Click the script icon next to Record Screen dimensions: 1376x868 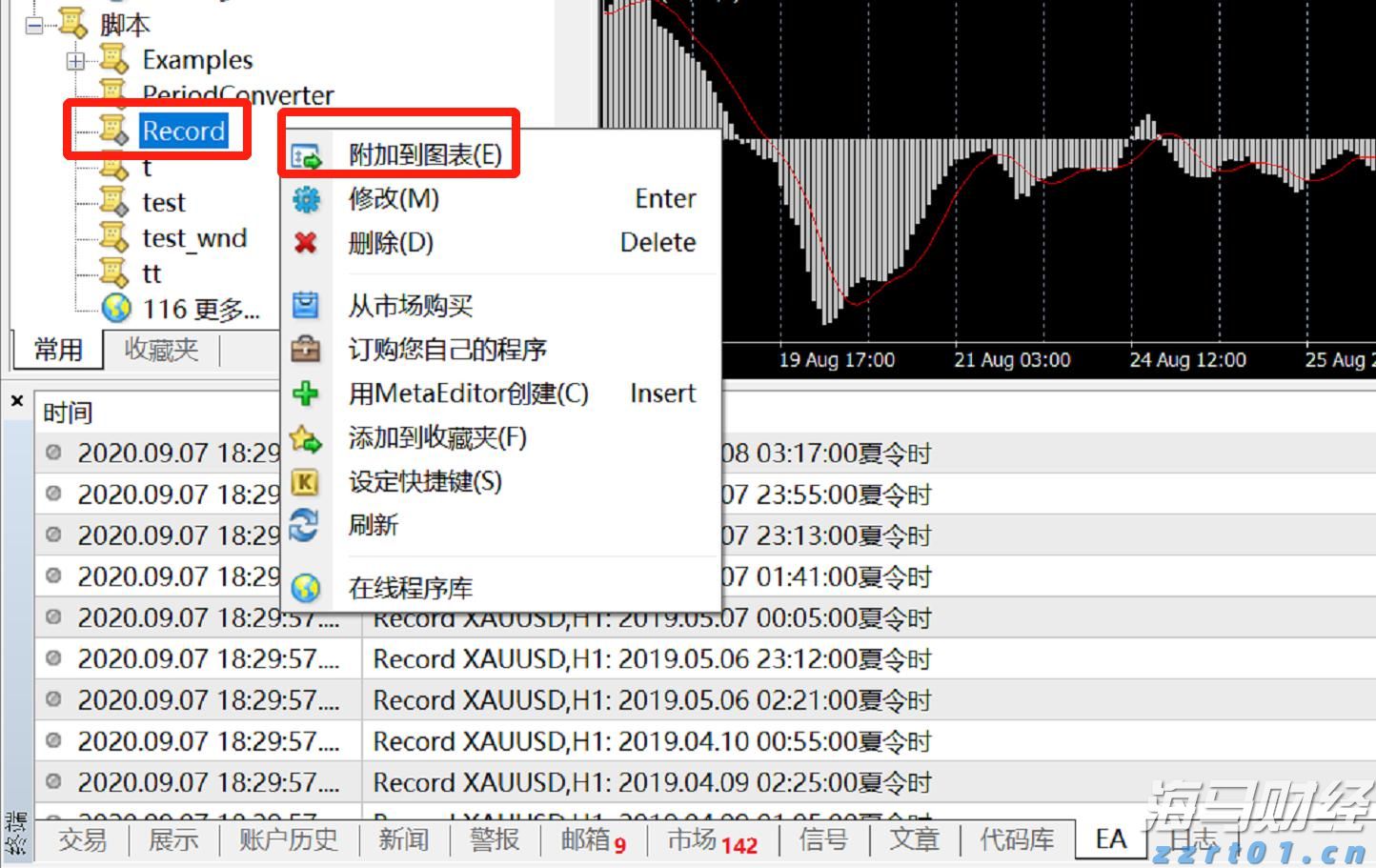click(x=114, y=131)
